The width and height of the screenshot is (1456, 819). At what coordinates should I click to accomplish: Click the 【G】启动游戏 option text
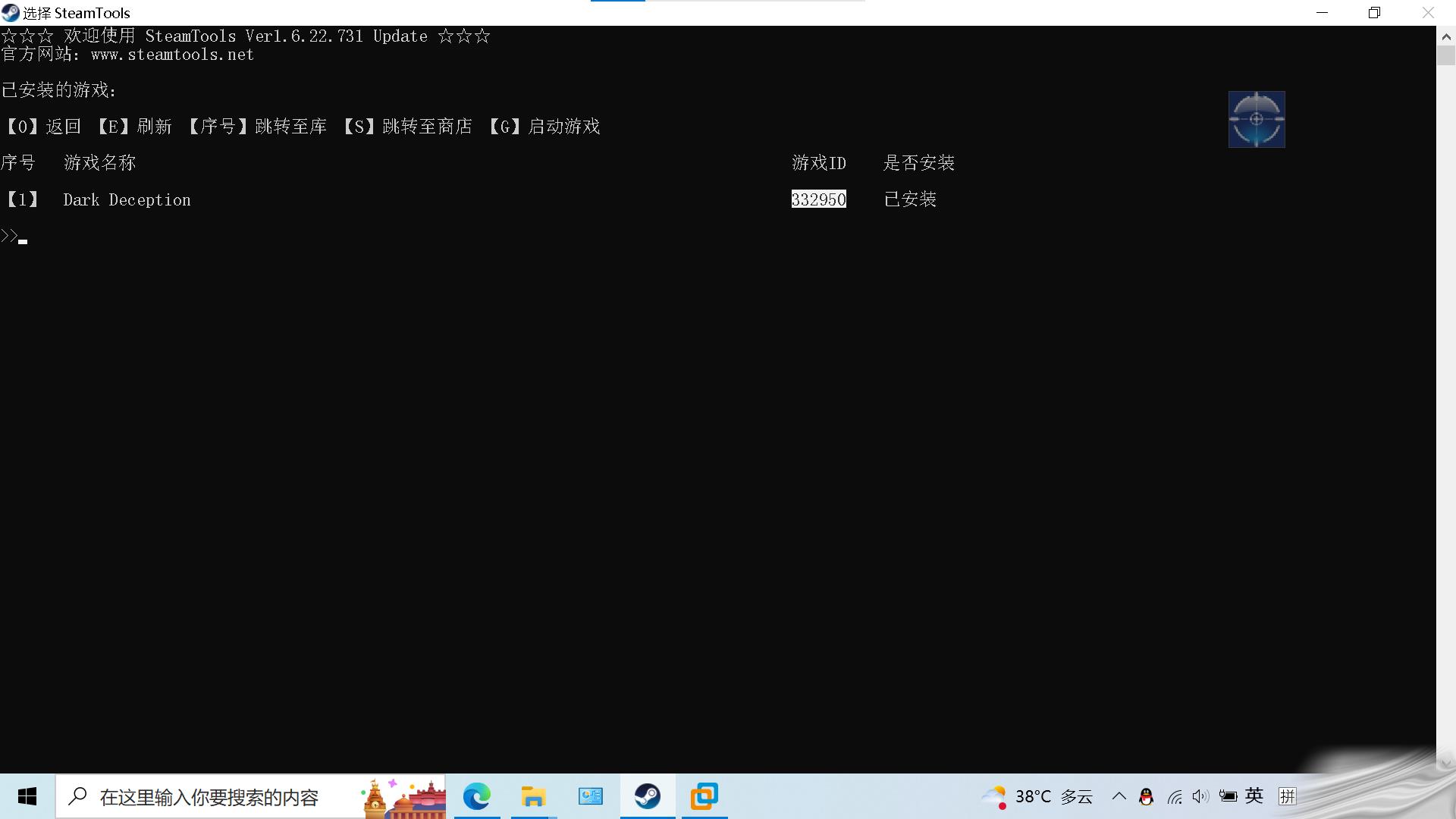click(x=543, y=127)
